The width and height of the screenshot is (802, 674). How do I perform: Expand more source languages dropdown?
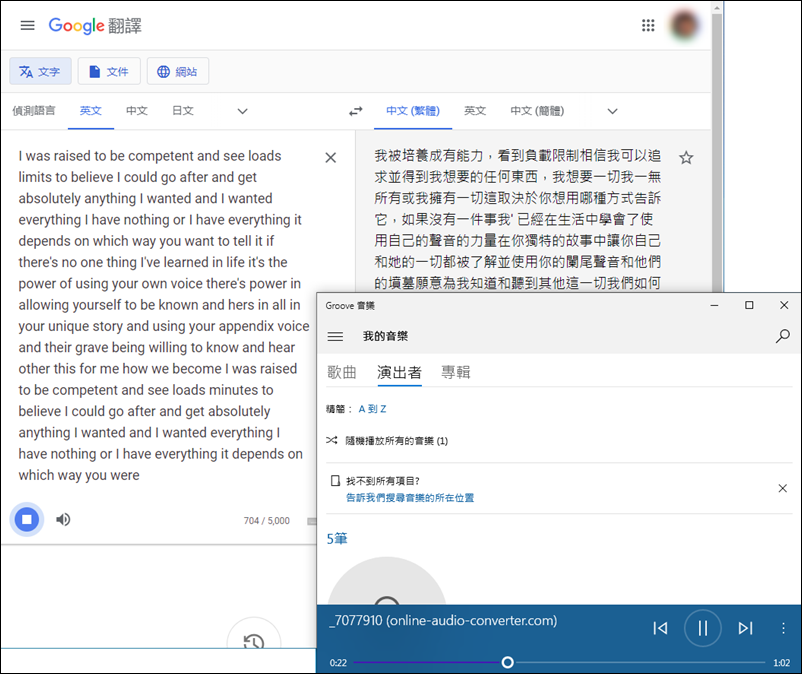click(242, 111)
